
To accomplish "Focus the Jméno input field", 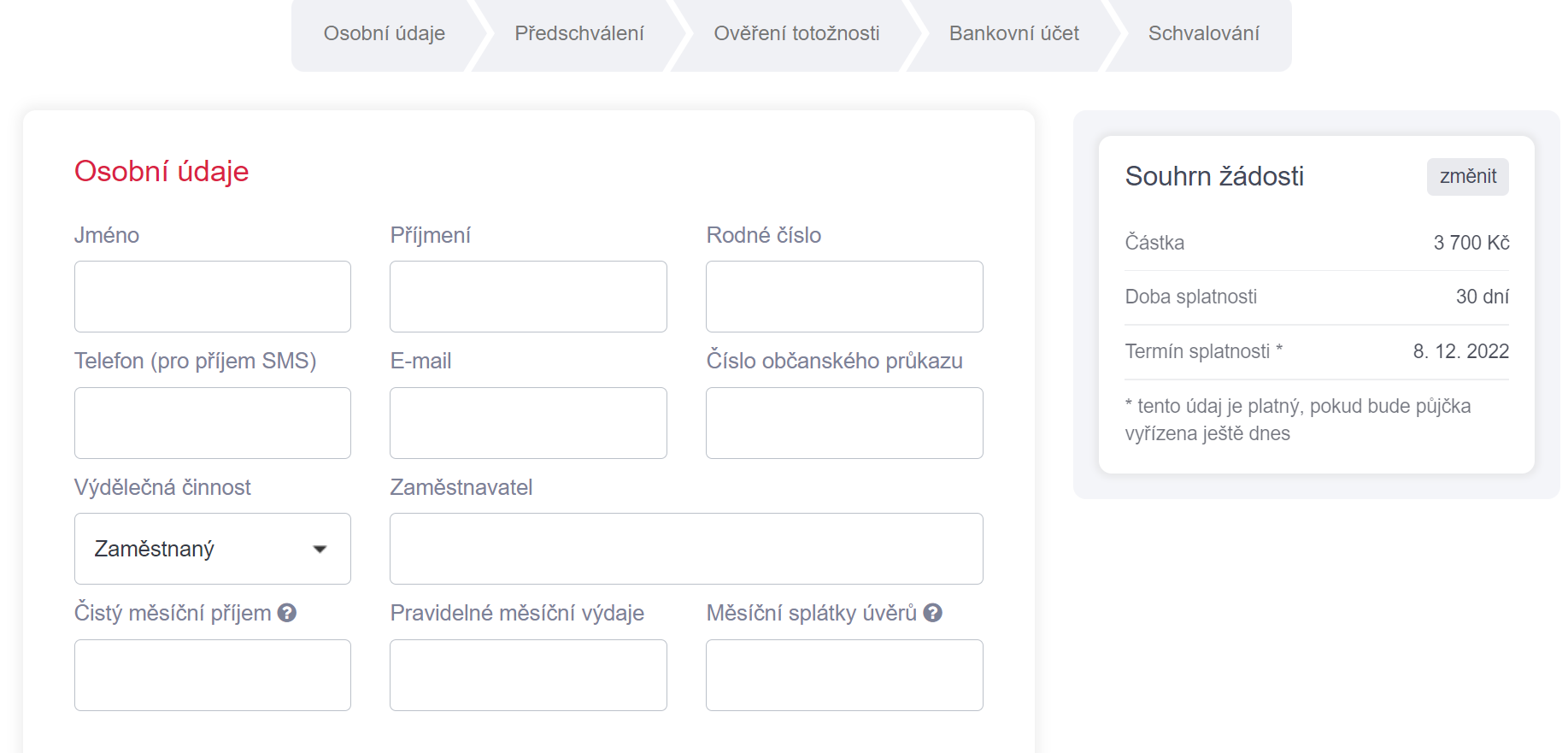I will 213,297.
